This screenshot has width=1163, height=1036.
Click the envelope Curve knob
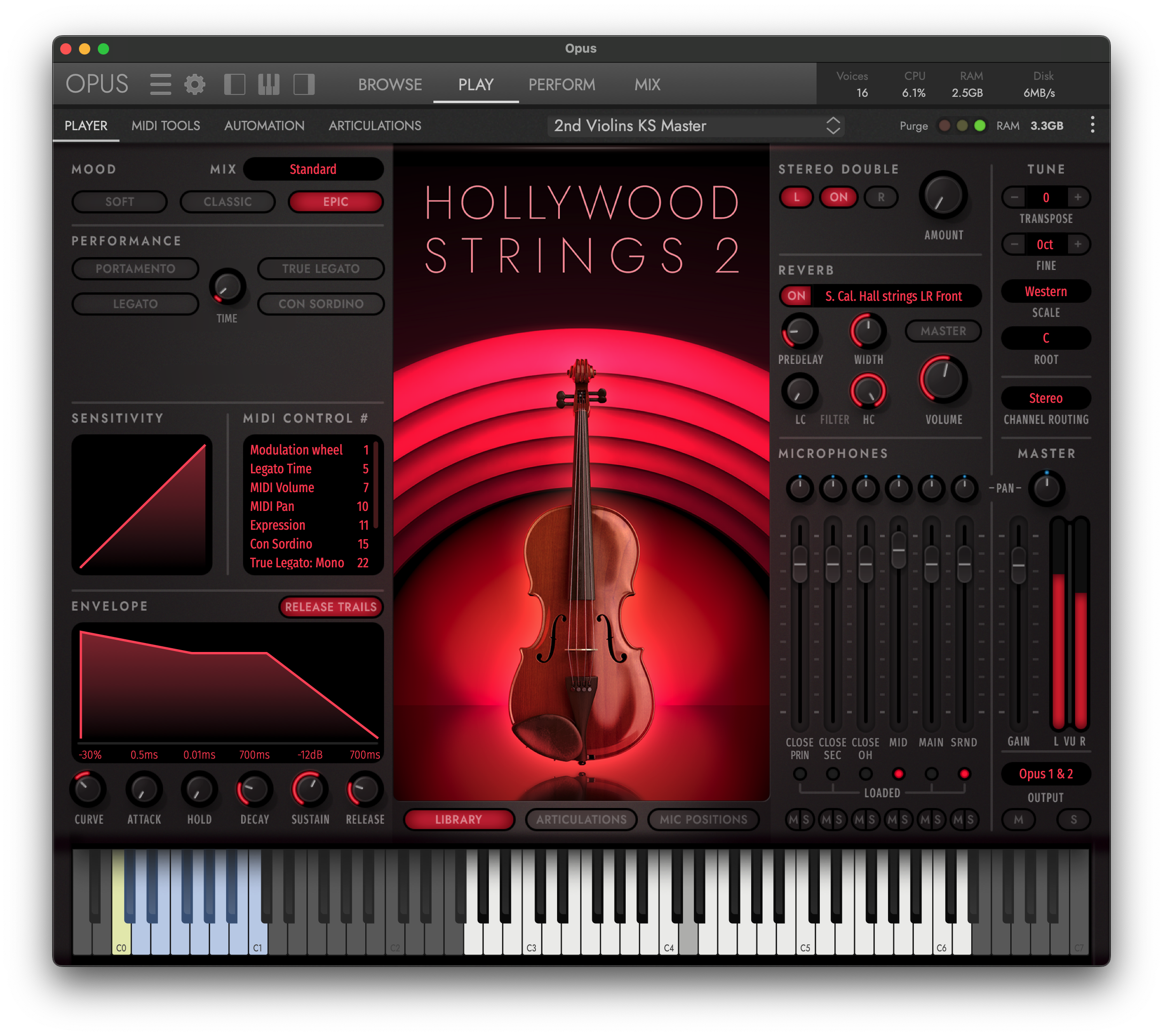[x=88, y=790]
